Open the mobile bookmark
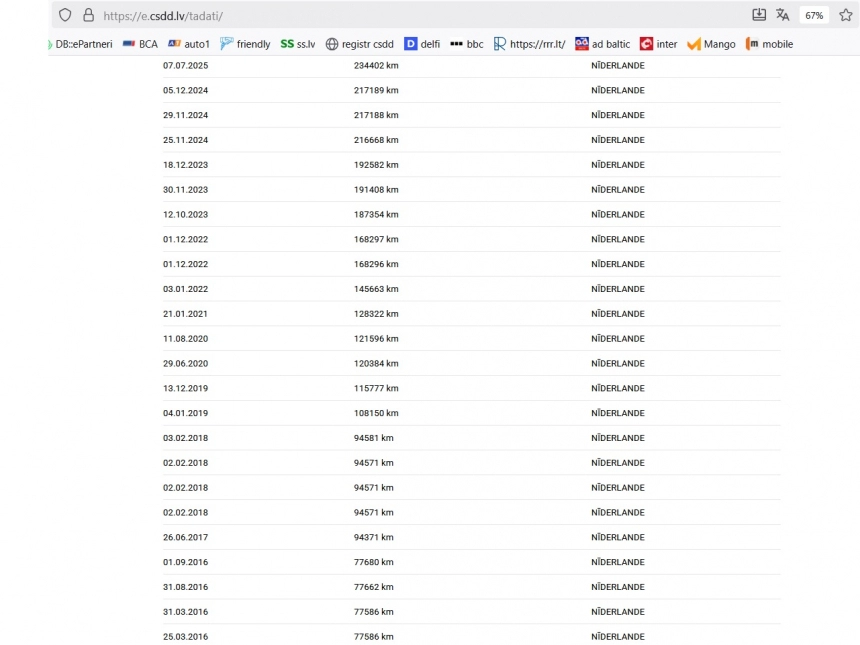Image resolution: width=860 pixels, height=645 pixels. 769,44
